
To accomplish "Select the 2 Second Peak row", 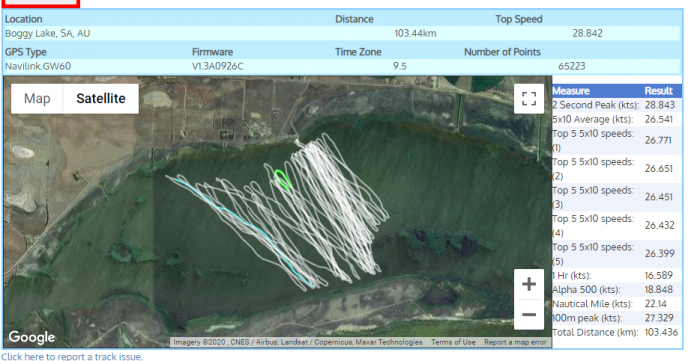I will (x=617, y=105).
